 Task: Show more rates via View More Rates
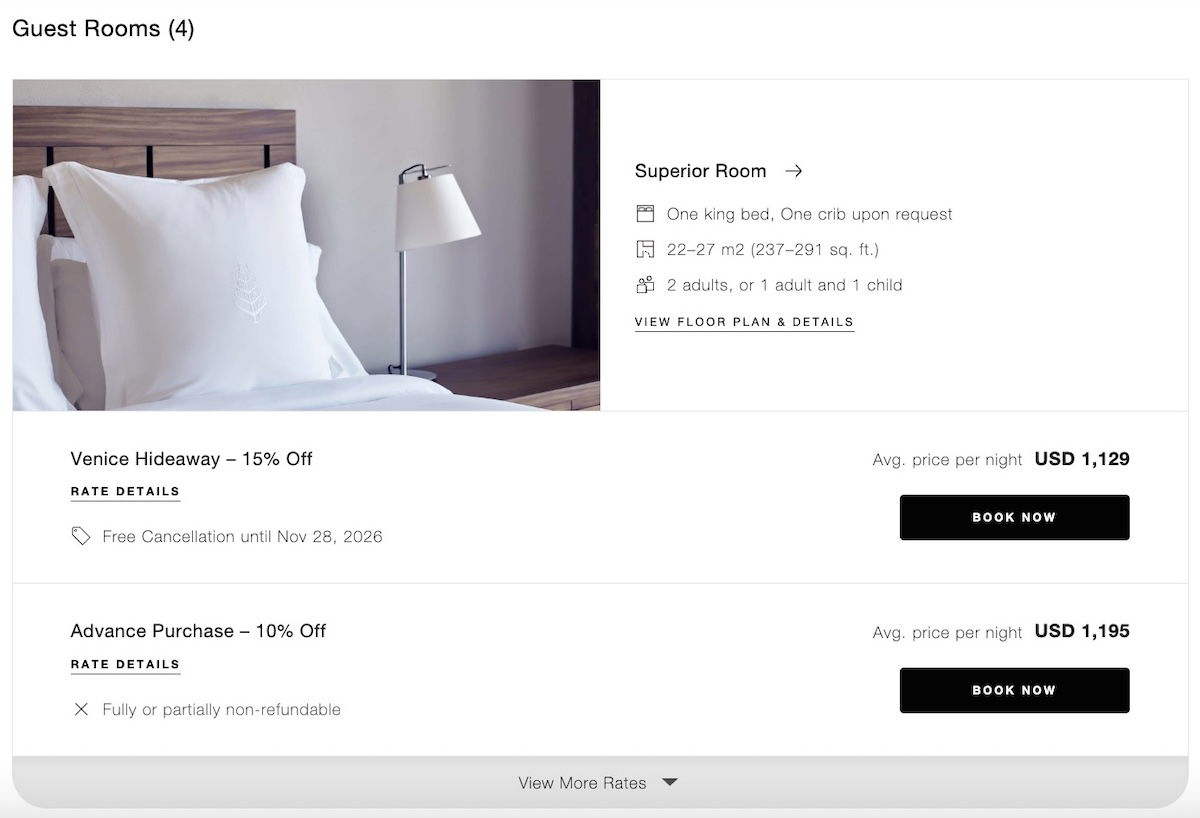[x=582, y=783]
